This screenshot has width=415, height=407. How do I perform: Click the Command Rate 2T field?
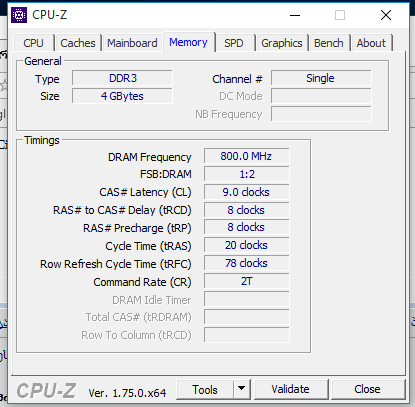(246, 281)
